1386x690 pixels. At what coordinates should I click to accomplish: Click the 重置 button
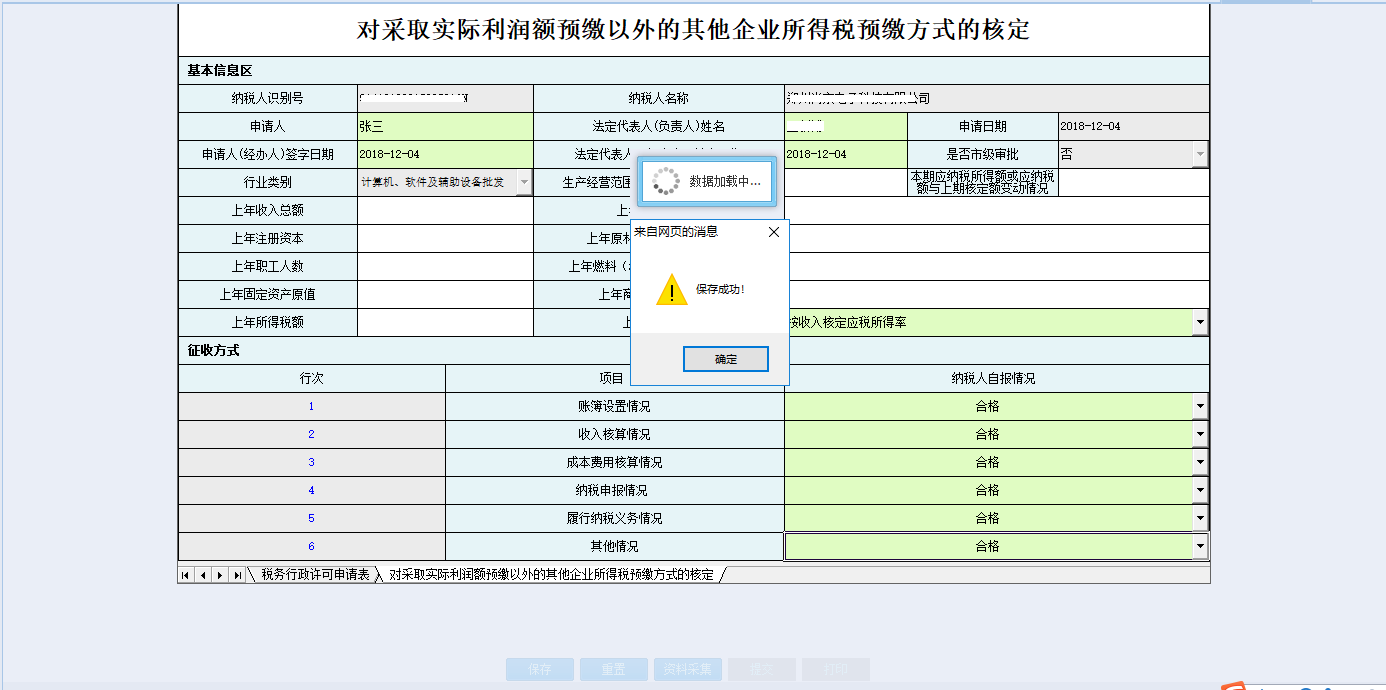click(x=613, y=669)
